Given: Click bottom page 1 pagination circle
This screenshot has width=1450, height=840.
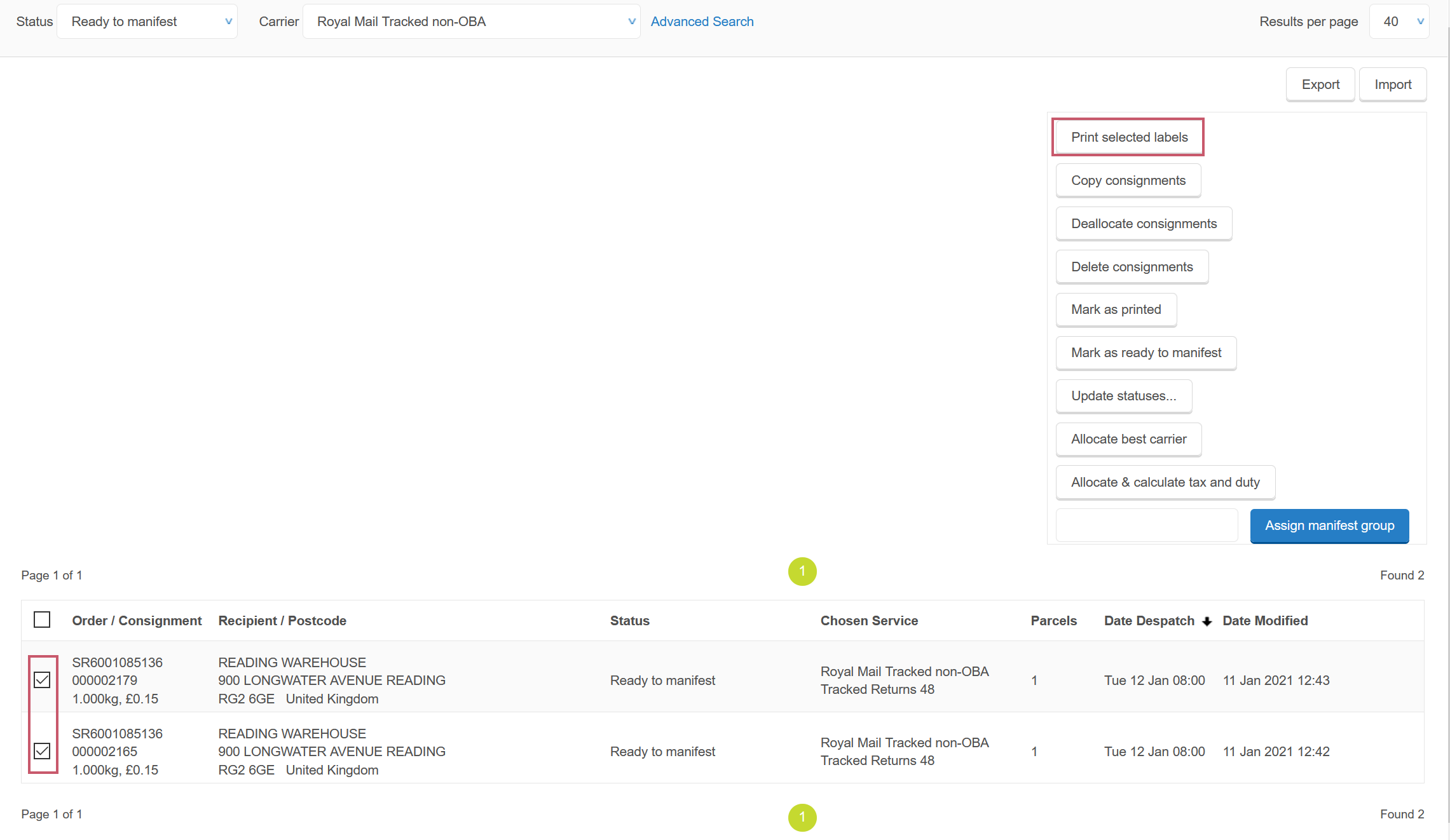Looking at the screenshot, I should pos(802,817).
